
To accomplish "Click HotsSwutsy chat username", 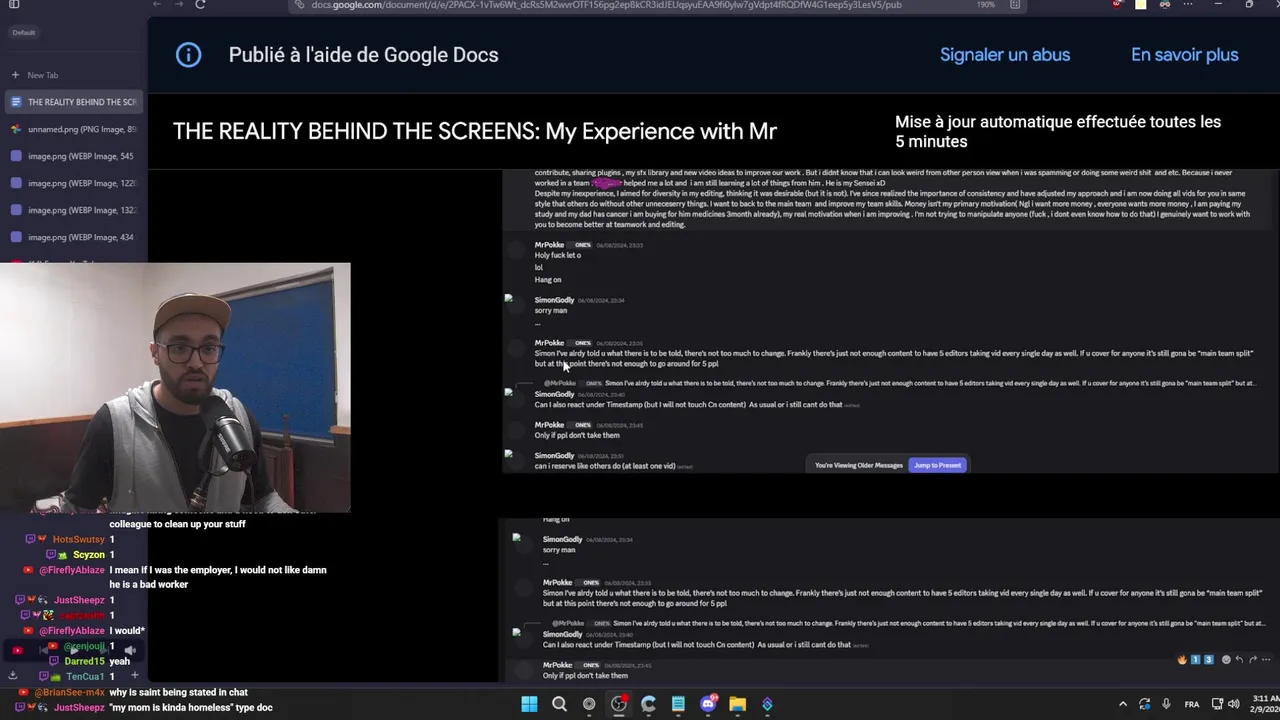I will coord(79,539).
